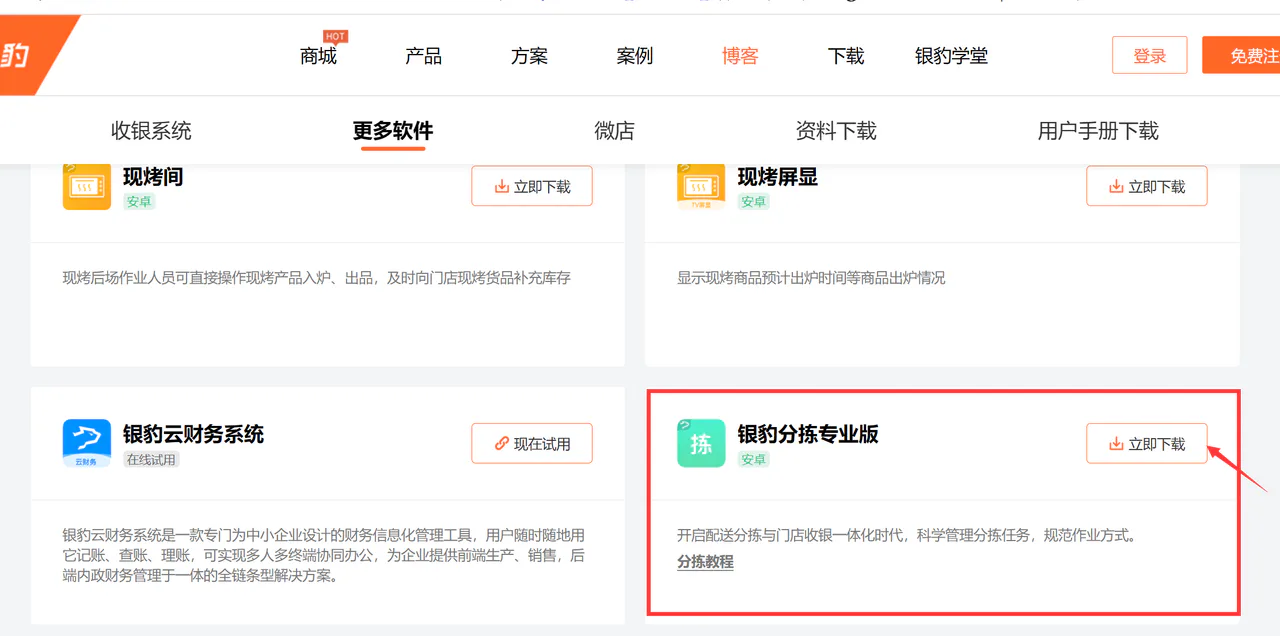Screen dimensions: 1280x636
Task: Click the 银豹云财务系统 blue app icon
Action: tap(87, 444)
